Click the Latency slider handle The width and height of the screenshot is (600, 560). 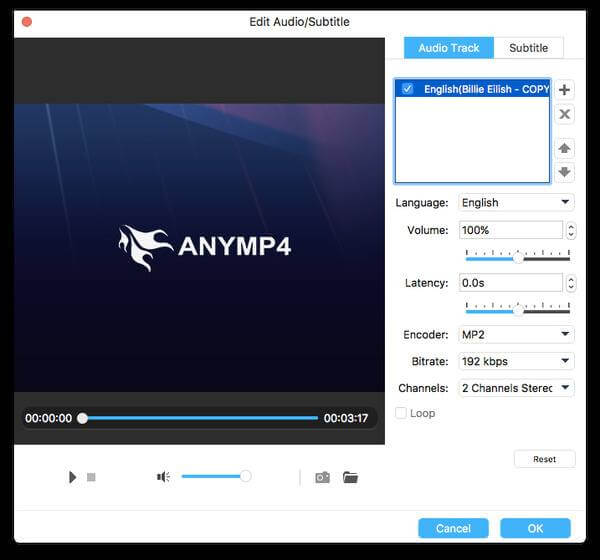pos(518,311)
